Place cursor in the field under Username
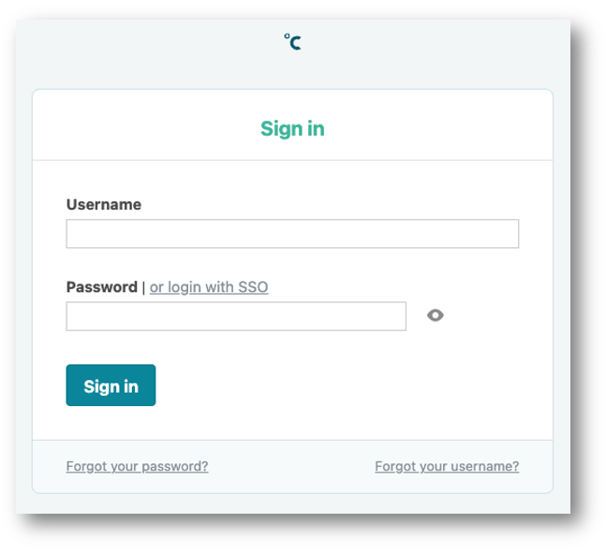 click(x=293, y=233)
